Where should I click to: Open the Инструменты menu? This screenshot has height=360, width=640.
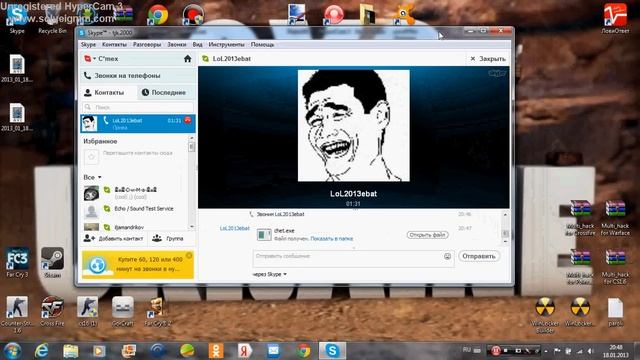tap(227, 44)
